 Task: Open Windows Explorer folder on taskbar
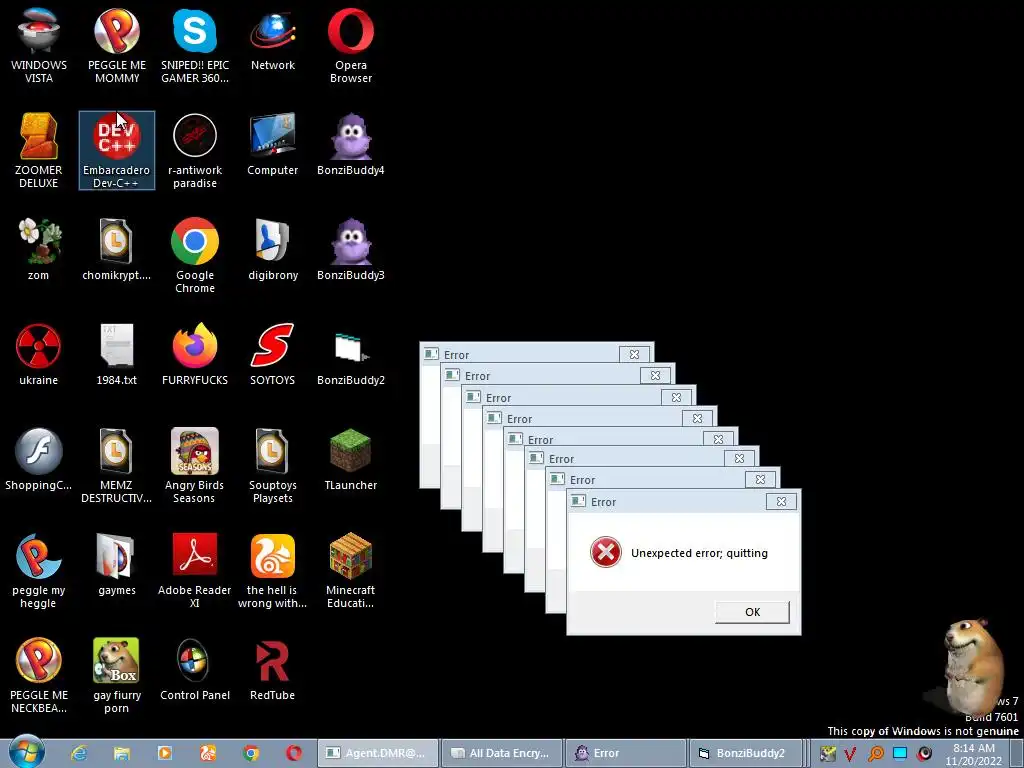coord(122,753)
